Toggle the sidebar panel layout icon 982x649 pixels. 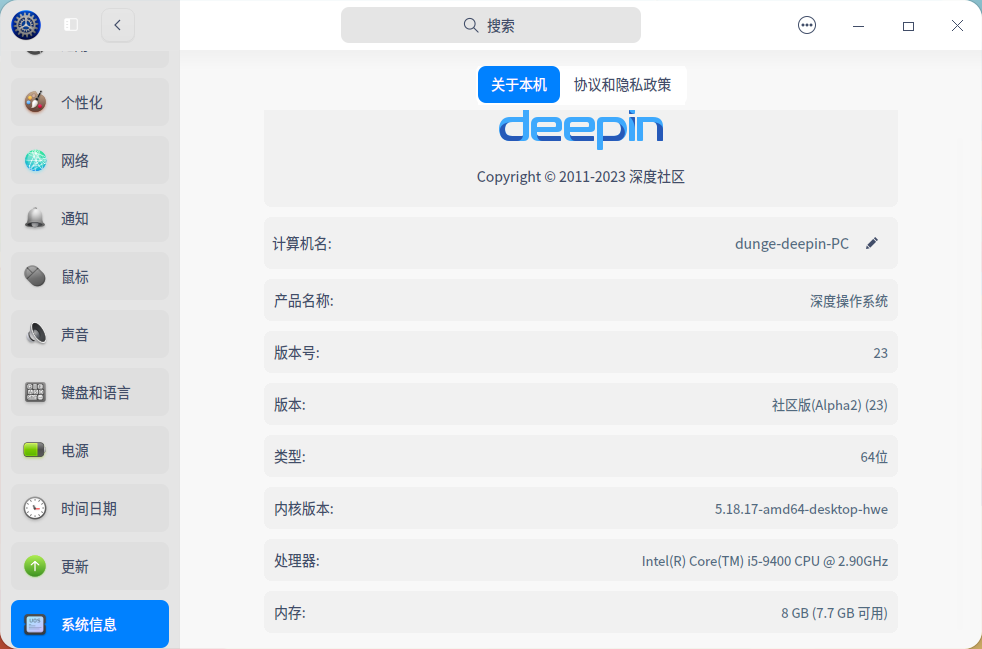tap(69, 24)
